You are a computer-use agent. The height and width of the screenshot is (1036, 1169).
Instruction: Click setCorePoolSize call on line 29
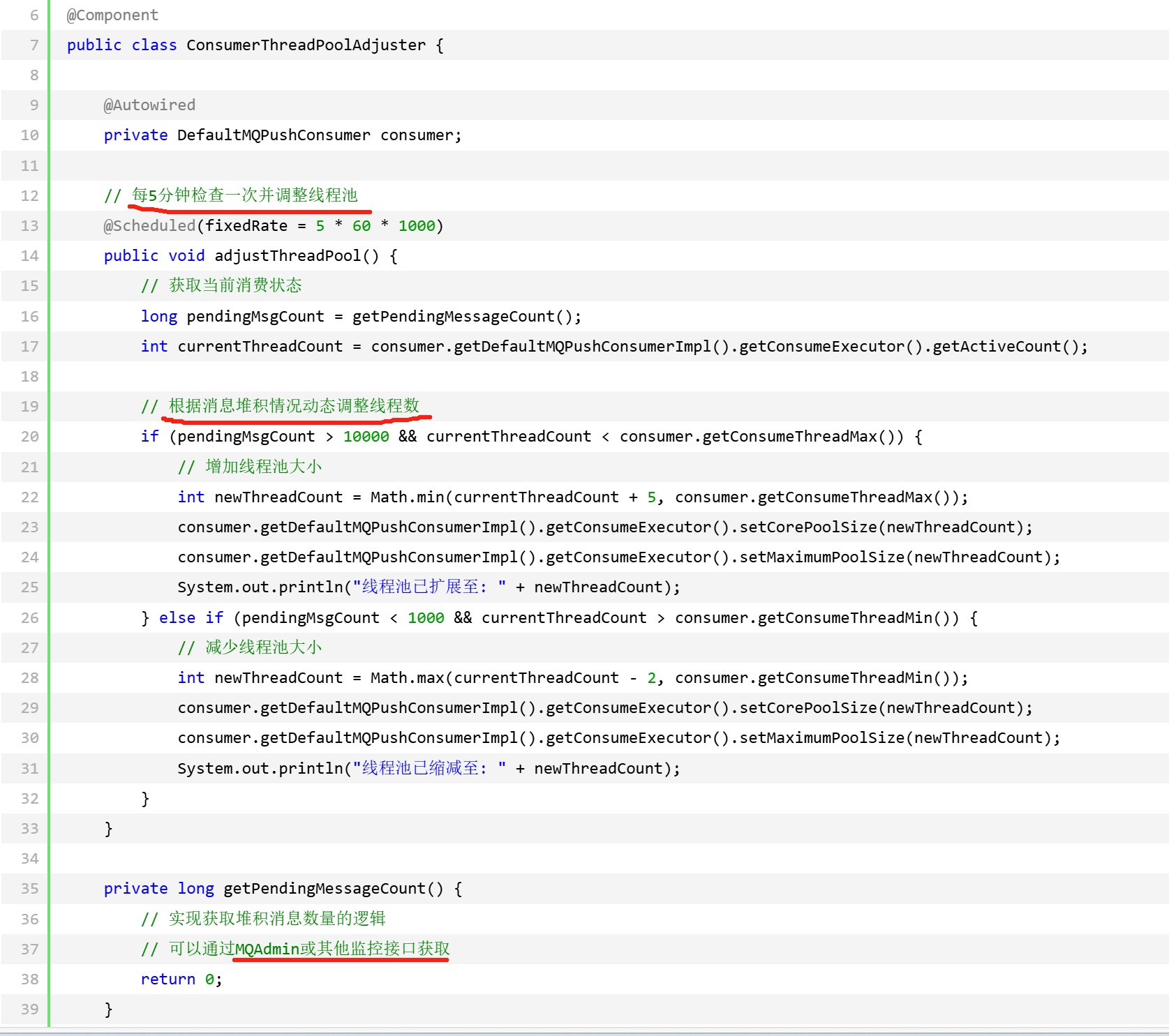(x=808, y=708)
